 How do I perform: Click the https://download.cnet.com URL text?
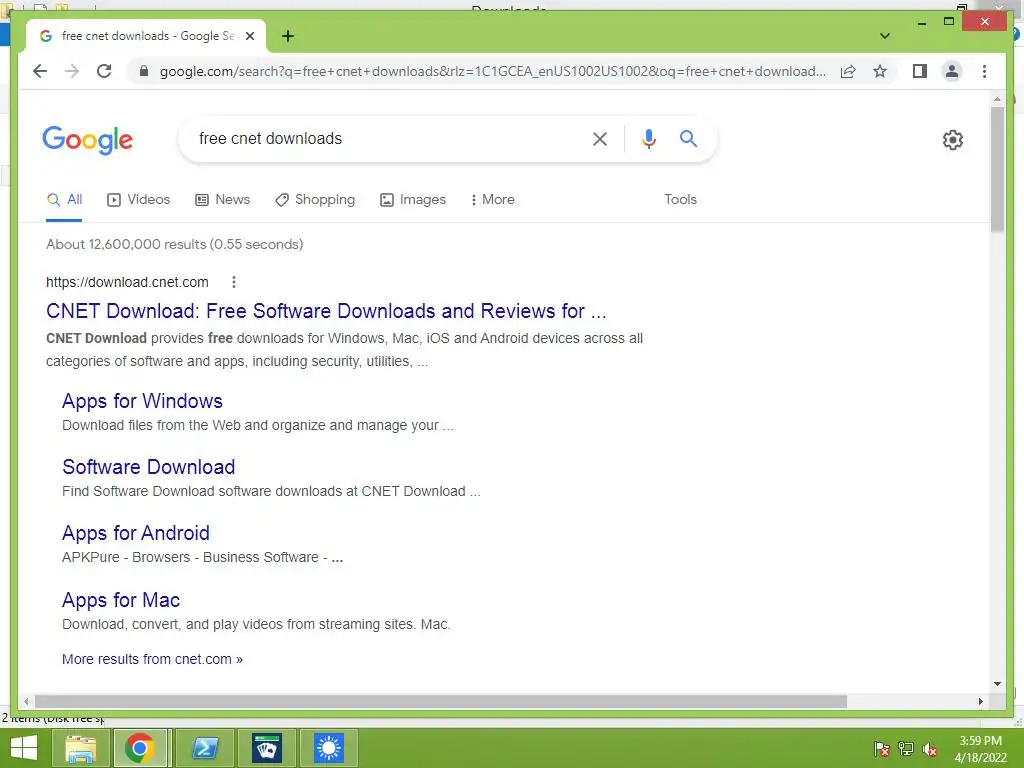pos(127,282)
